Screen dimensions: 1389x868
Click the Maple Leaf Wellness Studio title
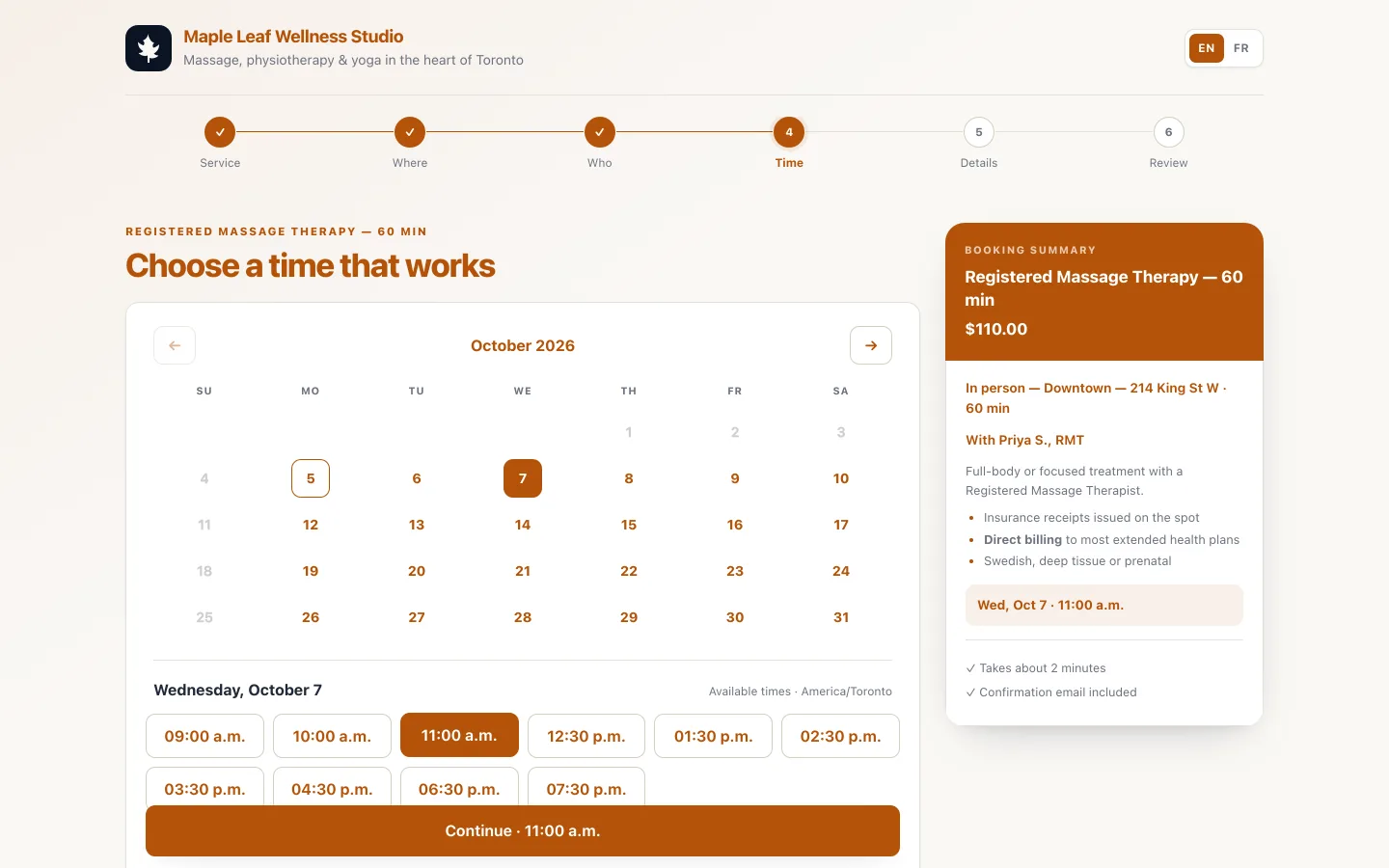click(293, 37)
